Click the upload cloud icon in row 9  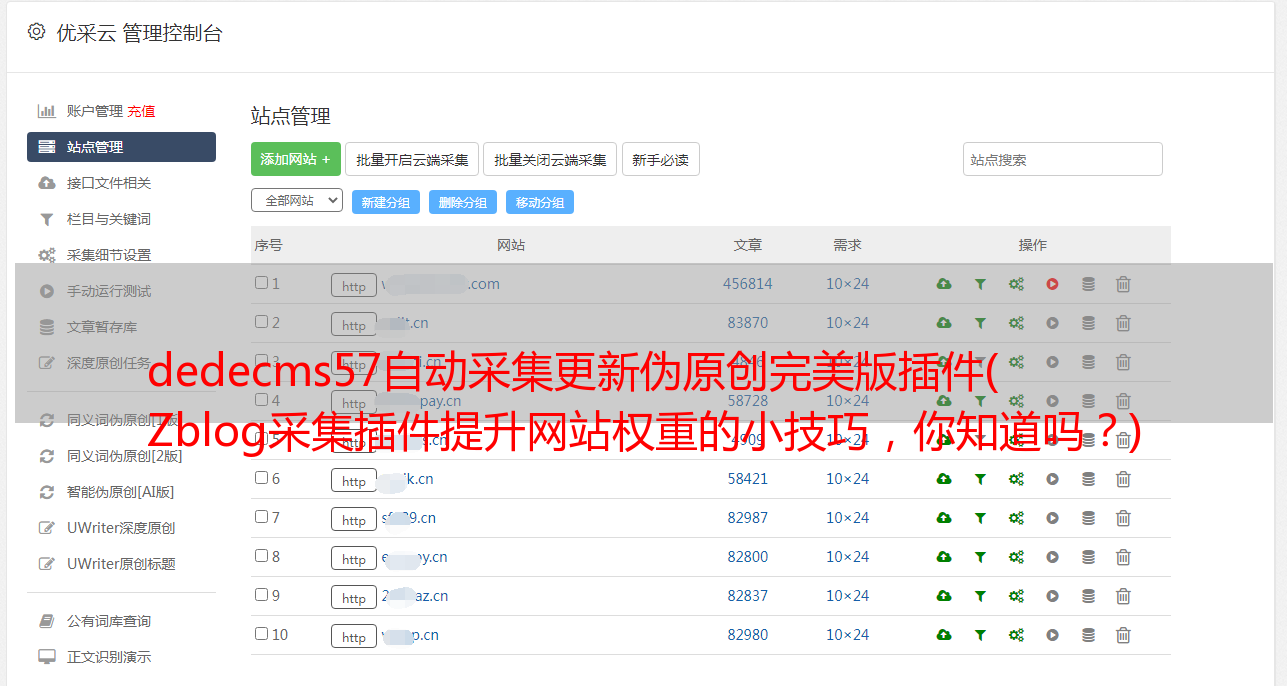coord(944,596)
